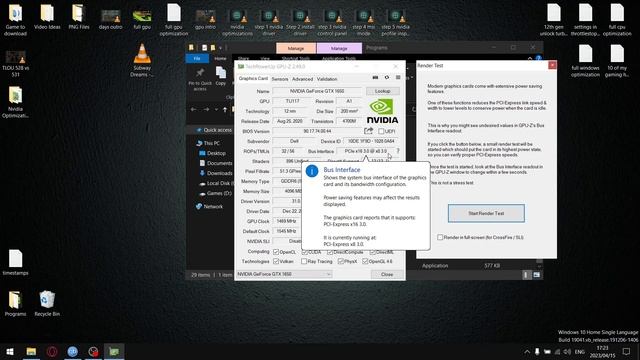Open File menu in Explorer

(197, 58)
